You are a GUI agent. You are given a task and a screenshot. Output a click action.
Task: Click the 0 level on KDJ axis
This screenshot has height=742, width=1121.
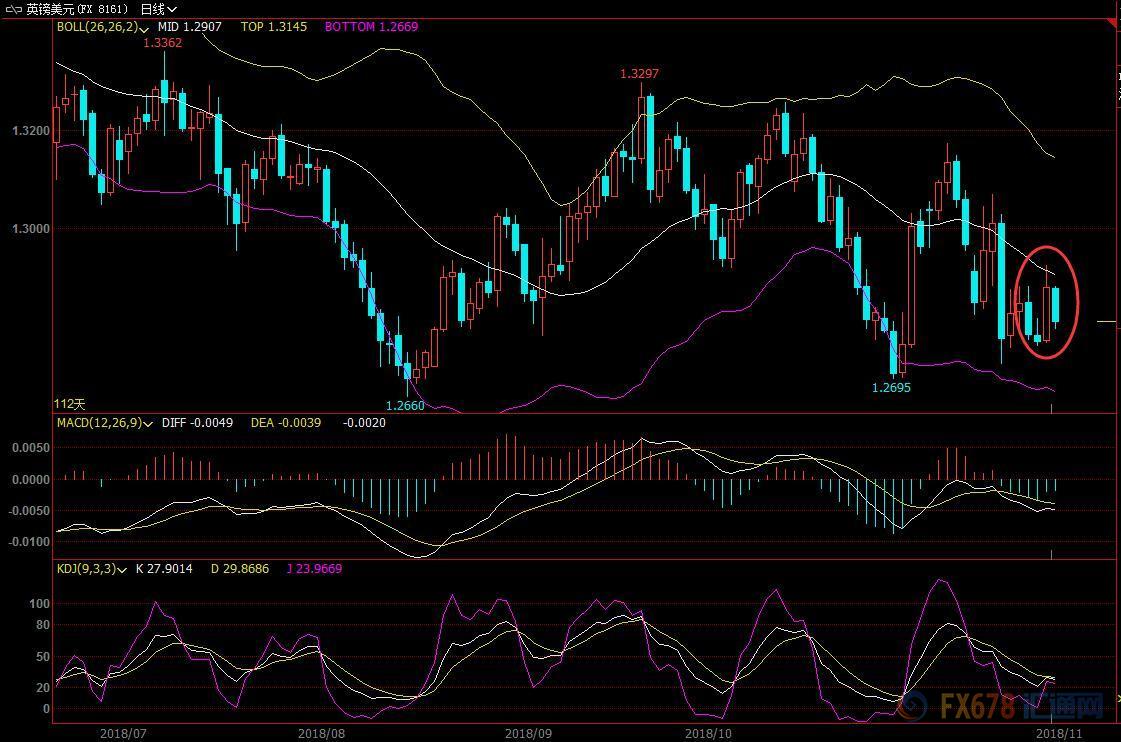[46, 709]
